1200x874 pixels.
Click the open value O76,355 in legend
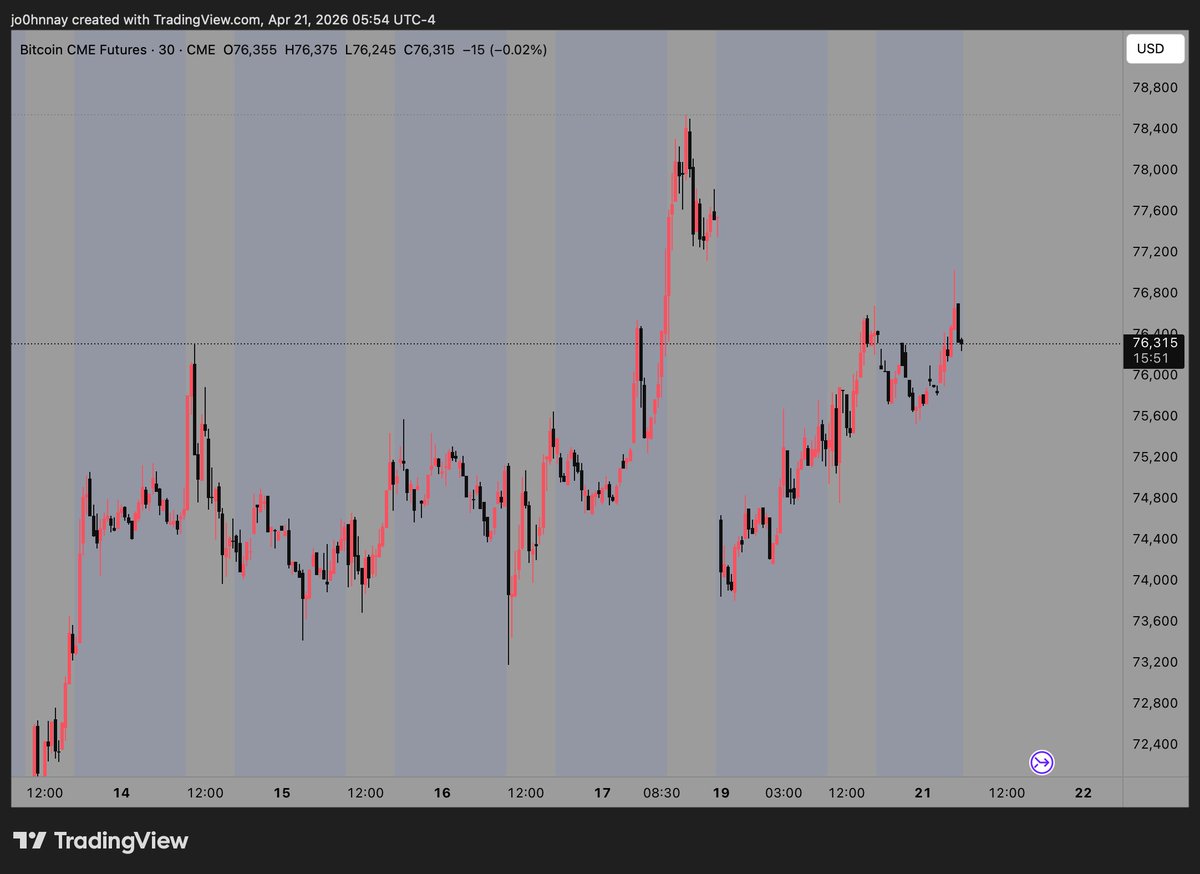tap(250, 49)
